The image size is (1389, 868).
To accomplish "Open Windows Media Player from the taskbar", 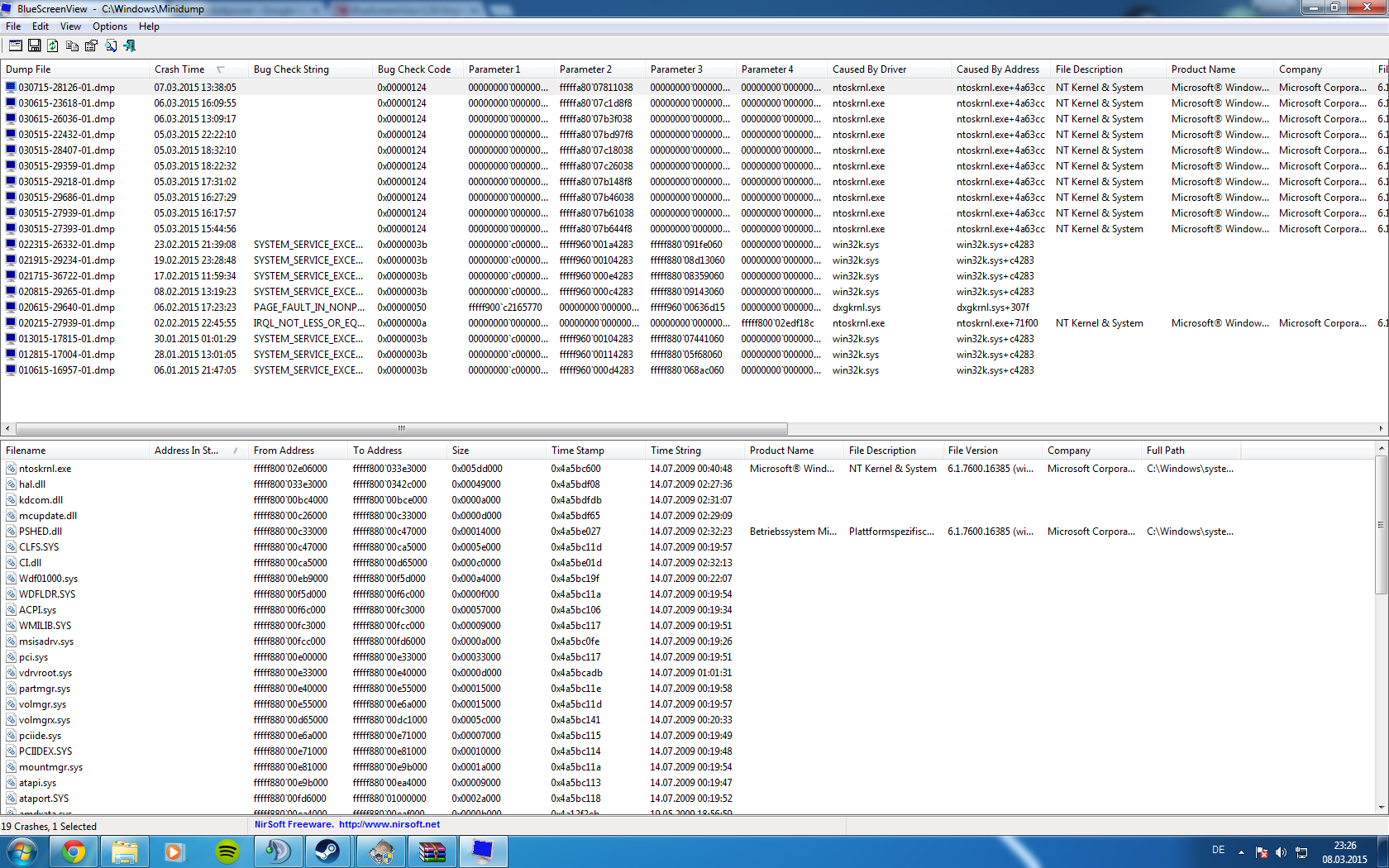I will tap(174, 851).
